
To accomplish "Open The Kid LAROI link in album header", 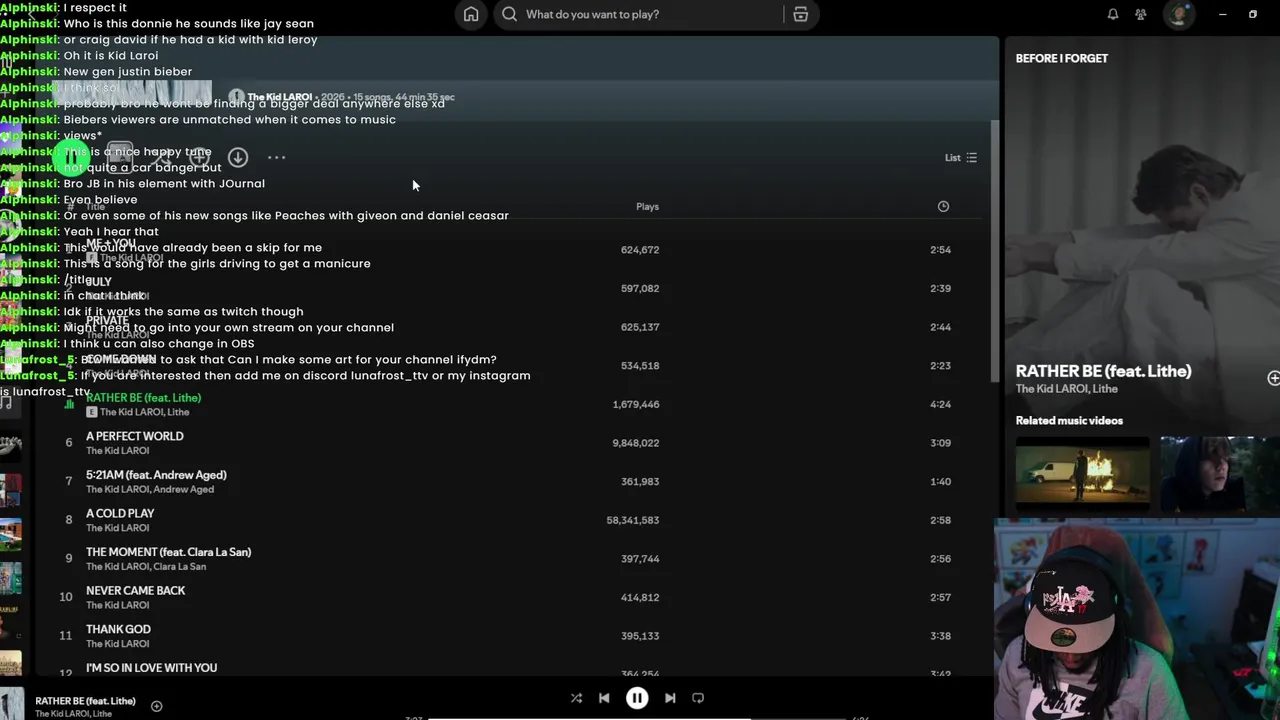I will (x=280, y=97).
